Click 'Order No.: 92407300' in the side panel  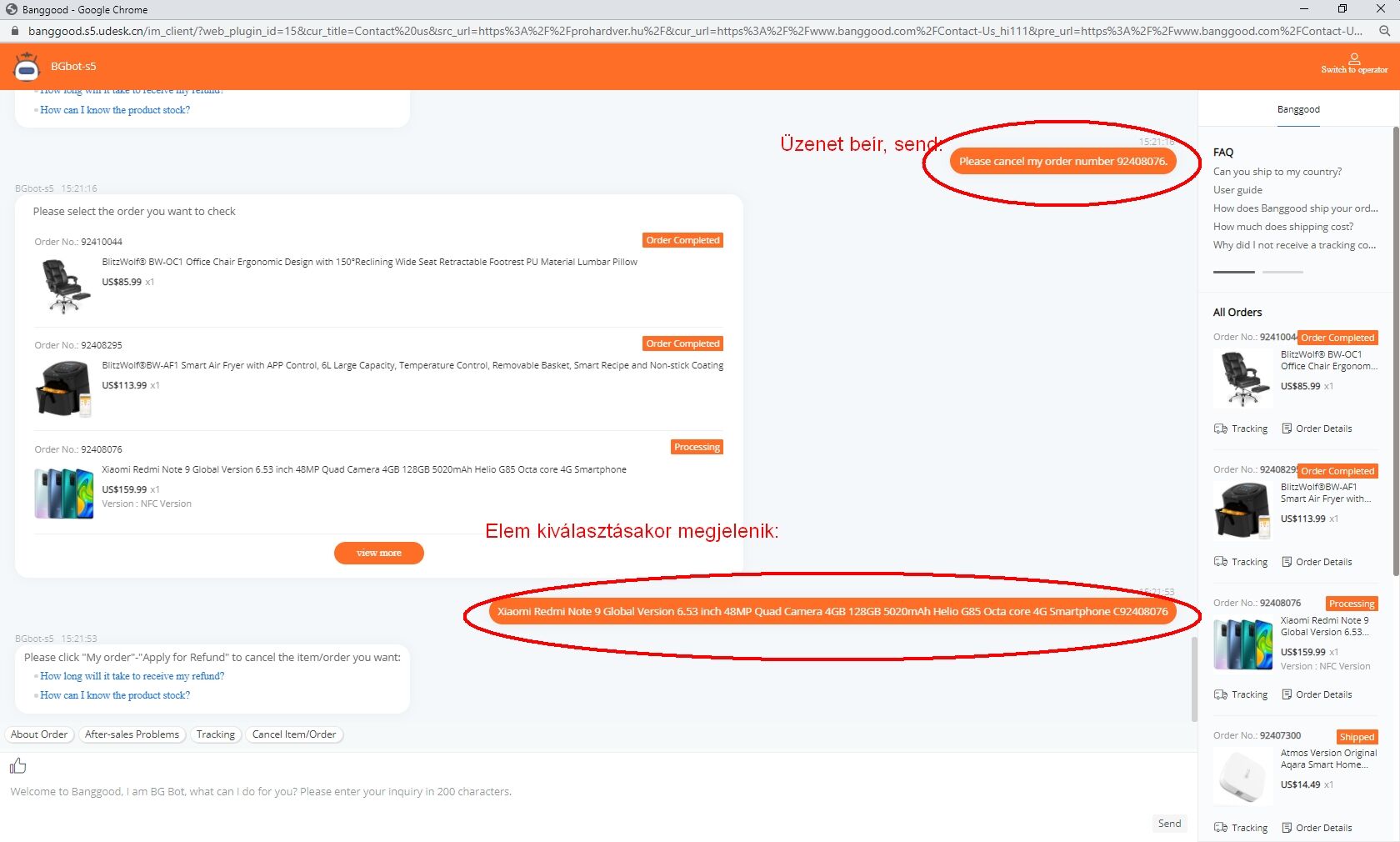tap(1257, 735)
